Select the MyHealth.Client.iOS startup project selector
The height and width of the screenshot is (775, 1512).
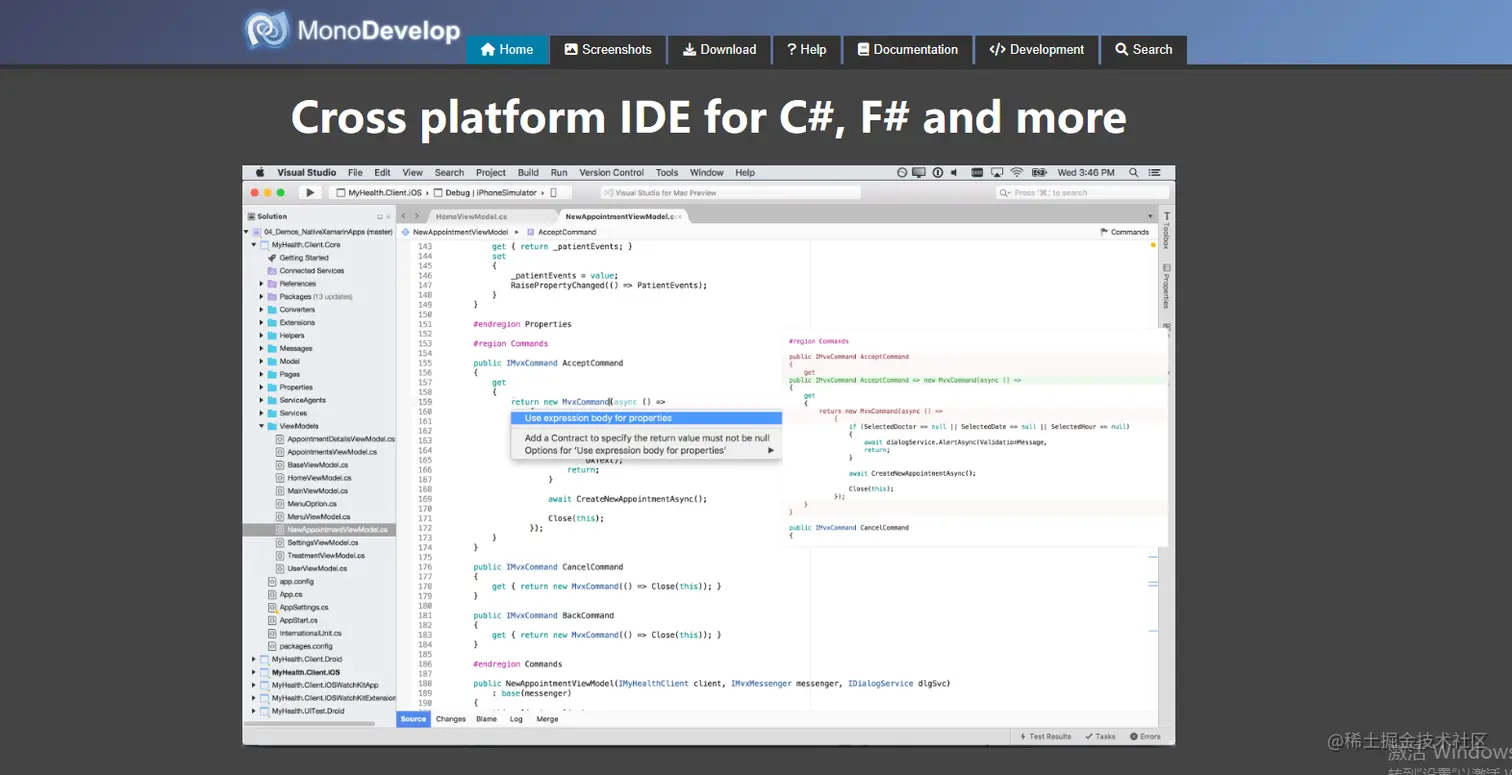click(x=379, y=192)
